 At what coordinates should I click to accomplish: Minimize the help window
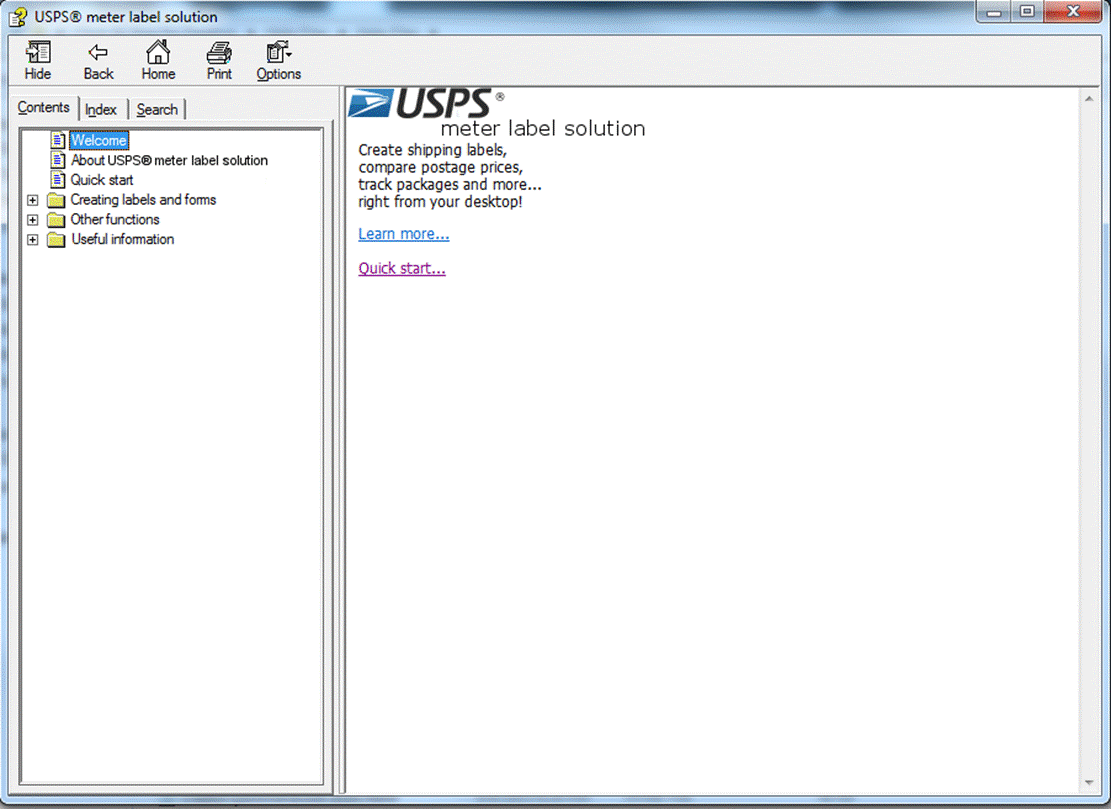click(993, 12)
